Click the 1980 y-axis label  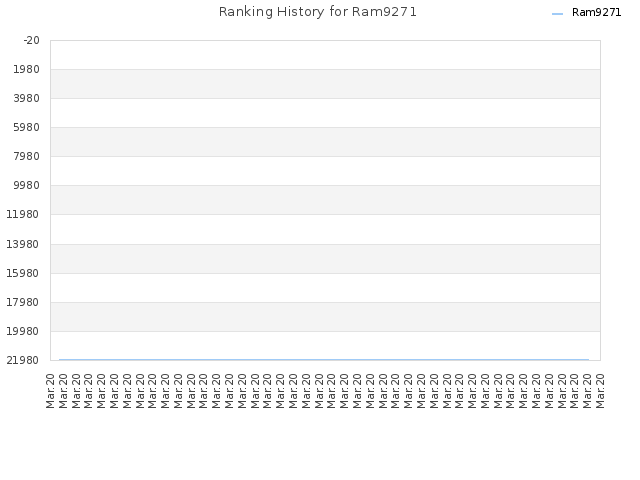click(x=27, y=69)
